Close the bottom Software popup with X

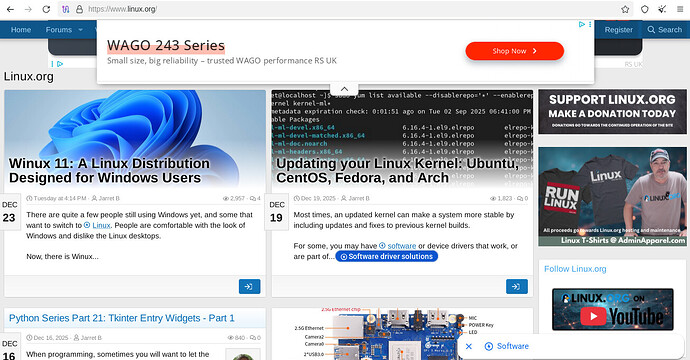469,346
